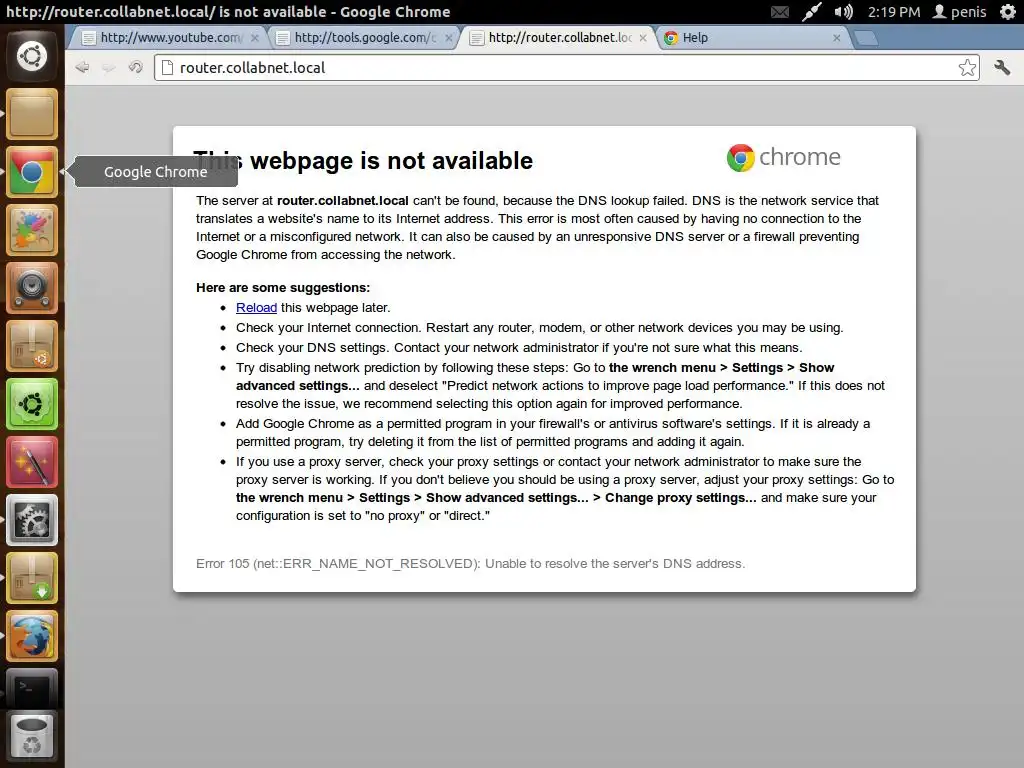Open the Ubuntu Dash home launcher
1024x768 pixels.
32,56
